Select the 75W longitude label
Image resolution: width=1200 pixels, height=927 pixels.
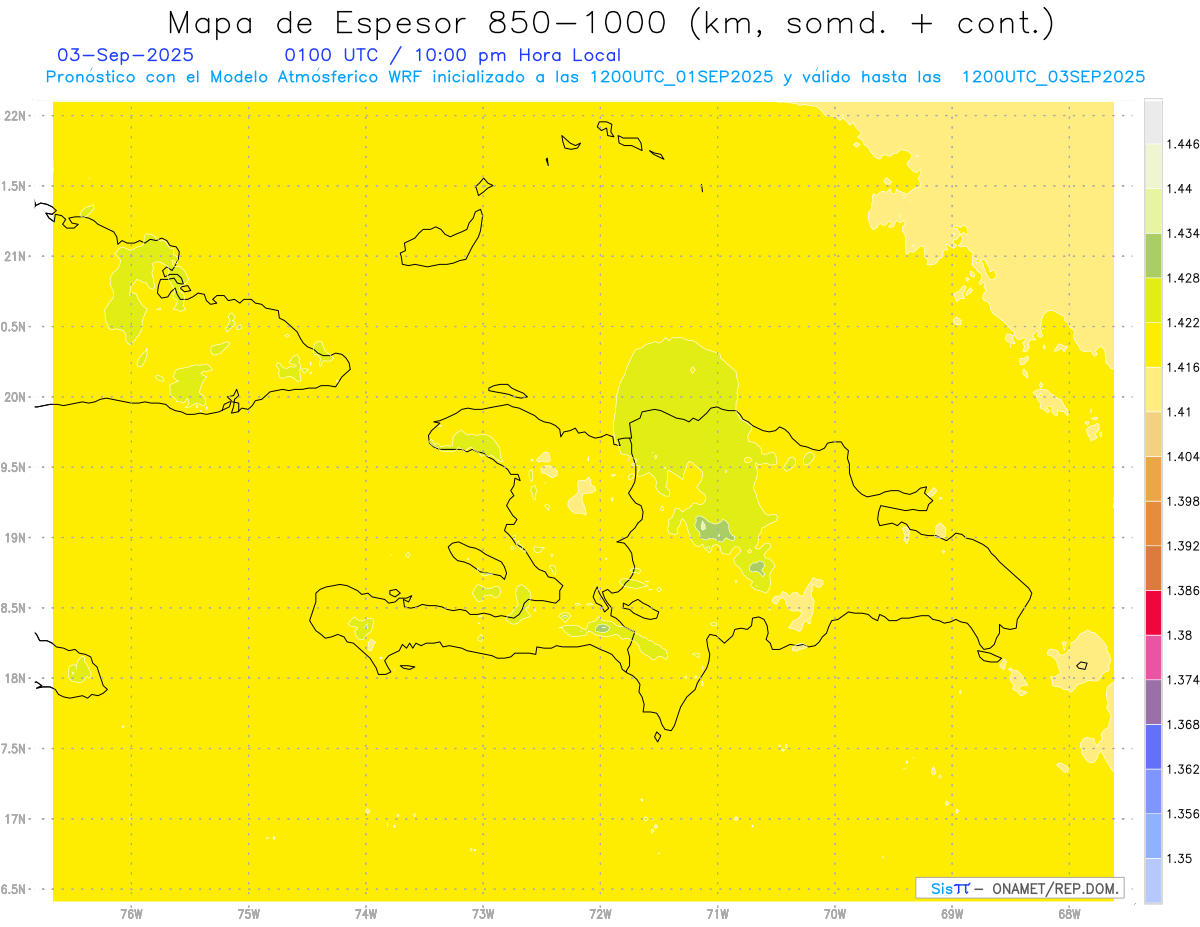pyautogui.click(x=249, y=914)
